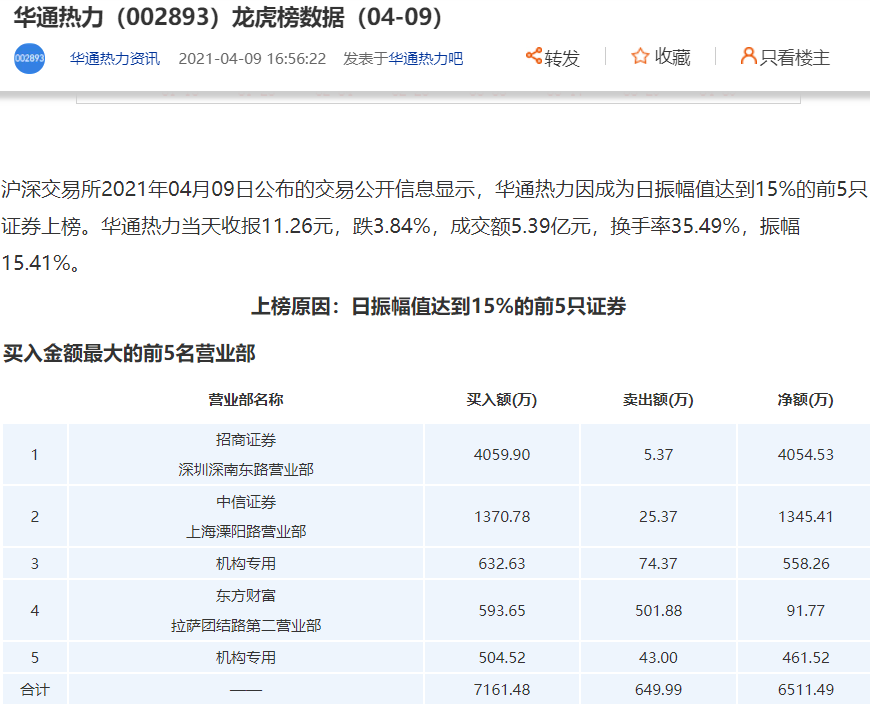Click the 营业部名称 column header
870x719 pixels.
coord(246,399)
